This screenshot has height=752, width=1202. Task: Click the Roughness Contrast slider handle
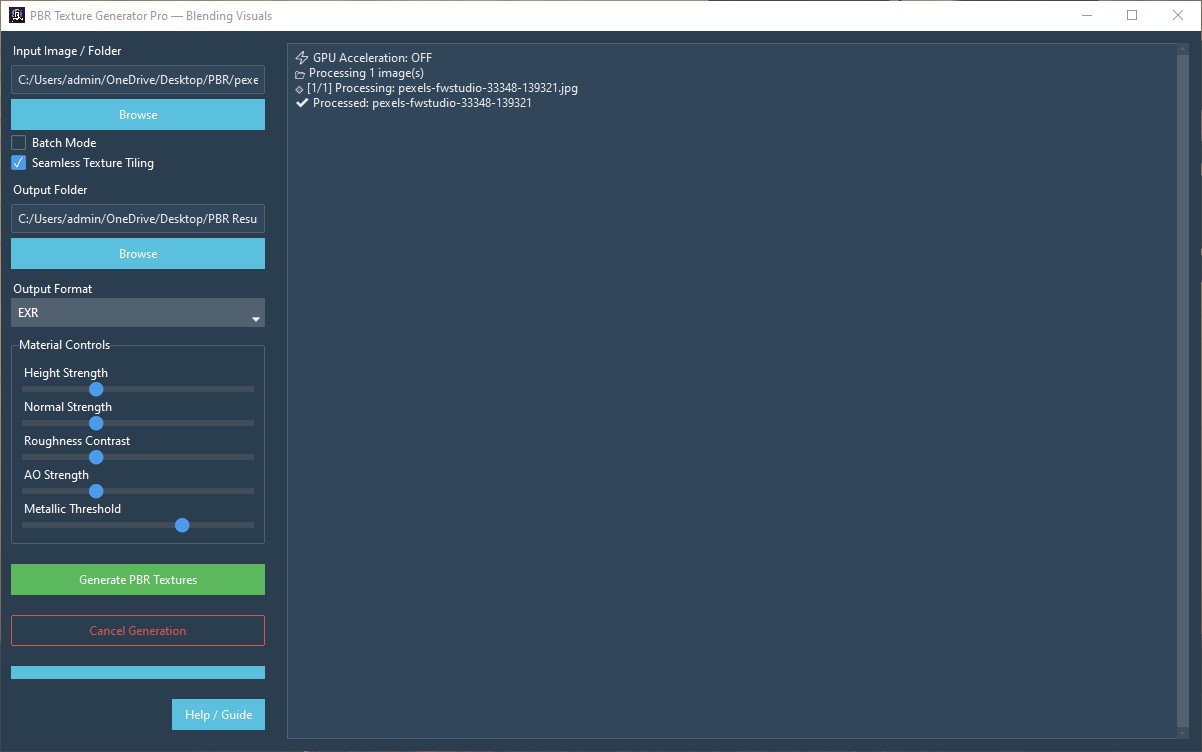(96, 457)
